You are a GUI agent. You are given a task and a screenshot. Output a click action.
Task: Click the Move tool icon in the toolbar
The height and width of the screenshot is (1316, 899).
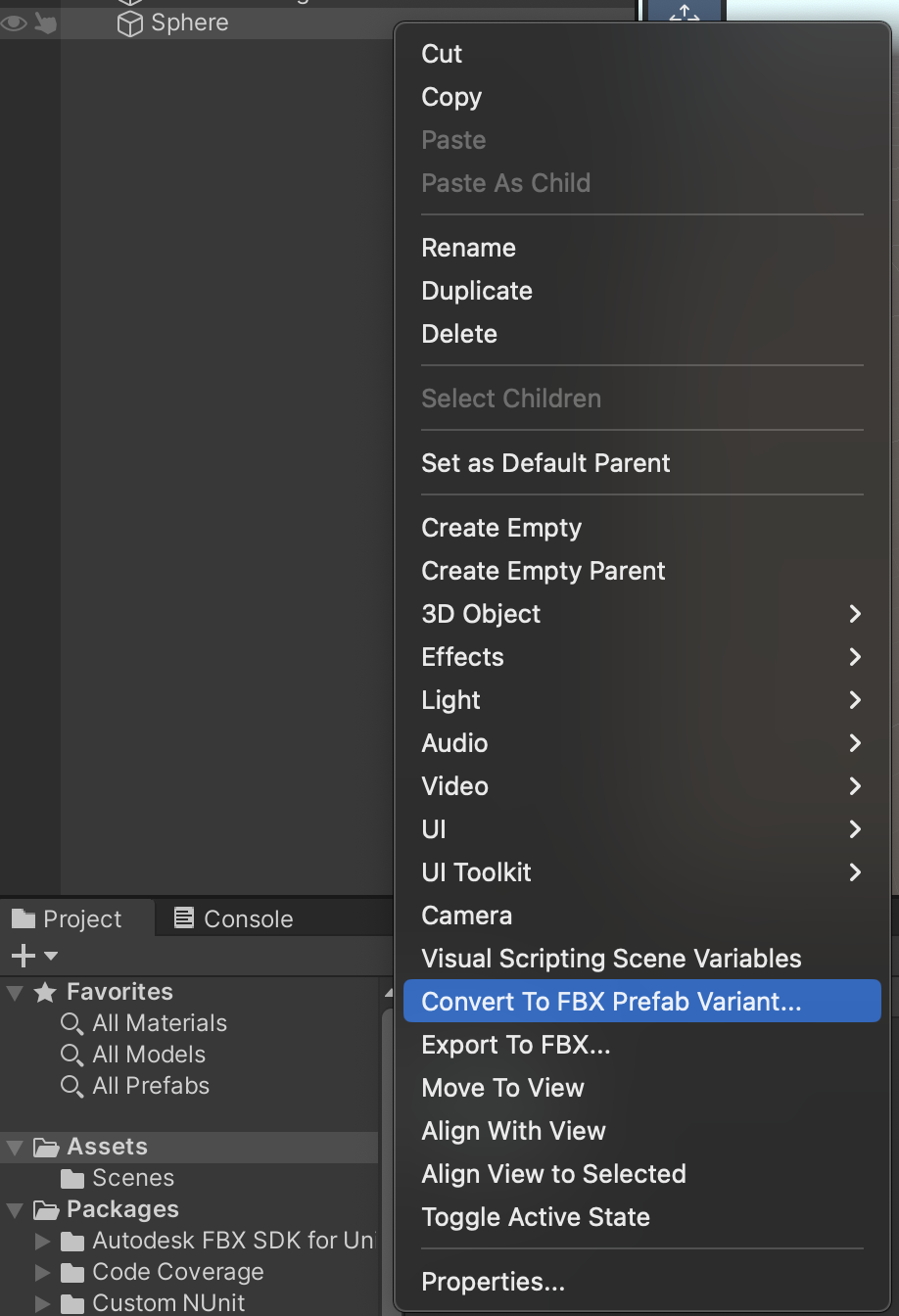683,13
